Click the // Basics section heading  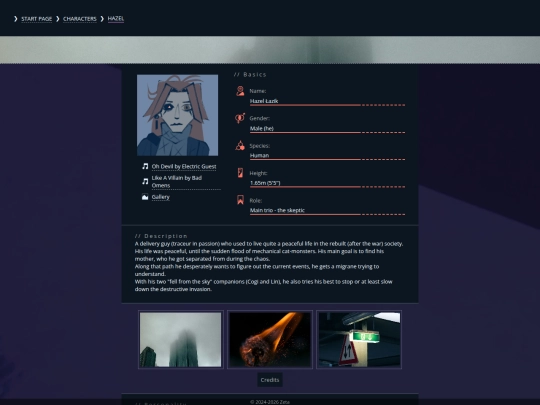point(250,74)
